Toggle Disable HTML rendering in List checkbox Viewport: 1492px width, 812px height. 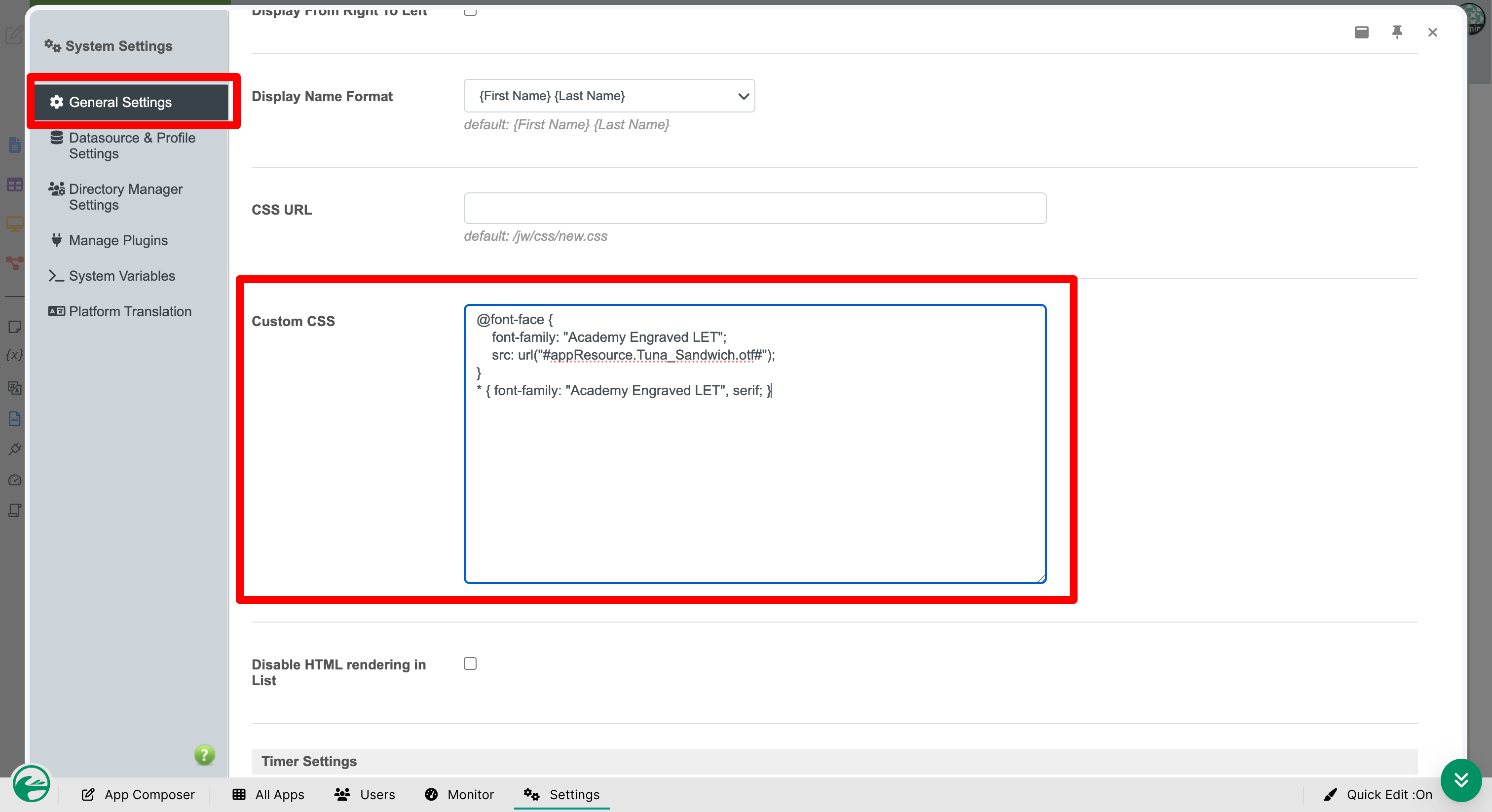click(x=470, y=664)
